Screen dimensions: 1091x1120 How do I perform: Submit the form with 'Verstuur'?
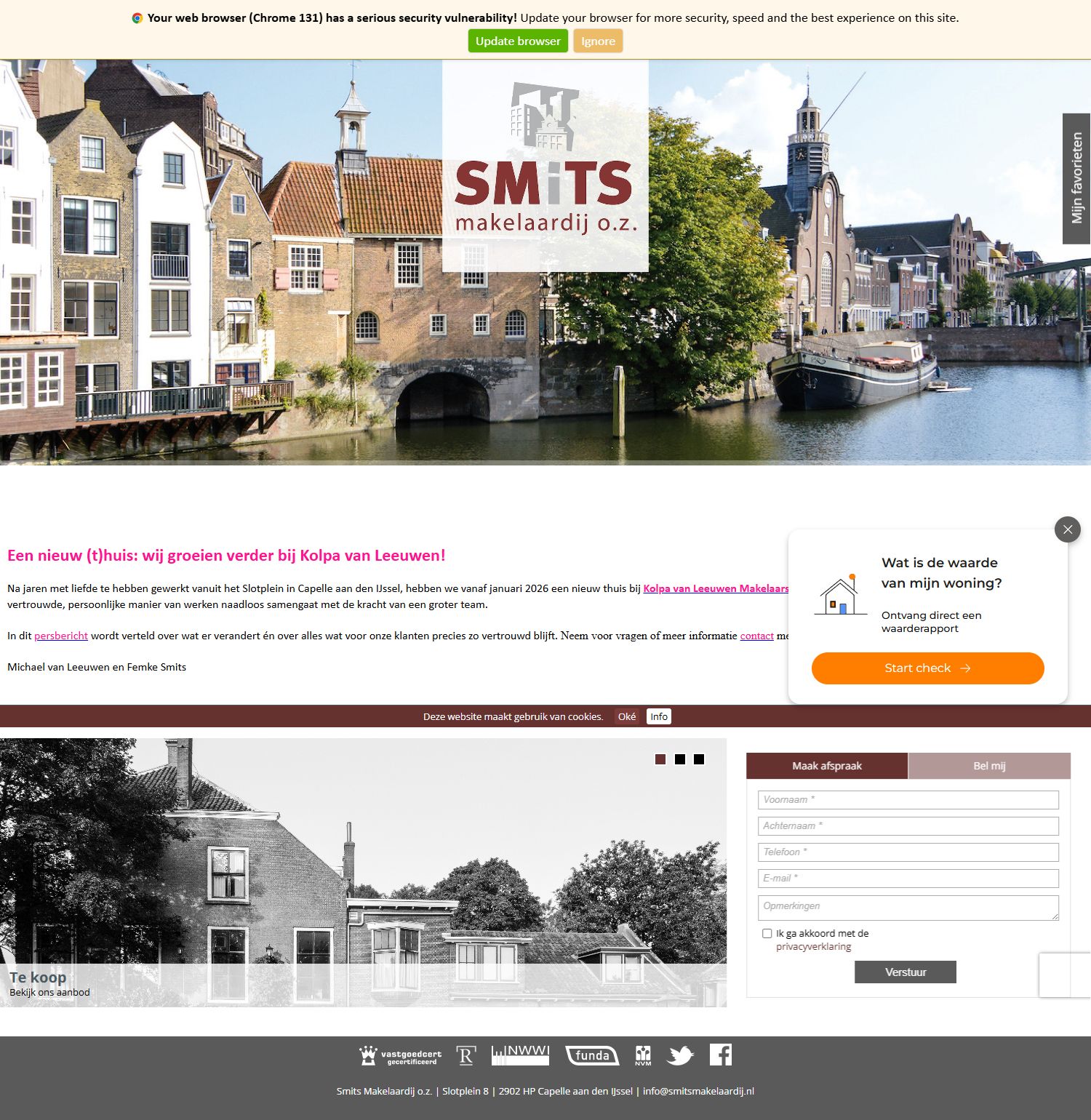905,972
